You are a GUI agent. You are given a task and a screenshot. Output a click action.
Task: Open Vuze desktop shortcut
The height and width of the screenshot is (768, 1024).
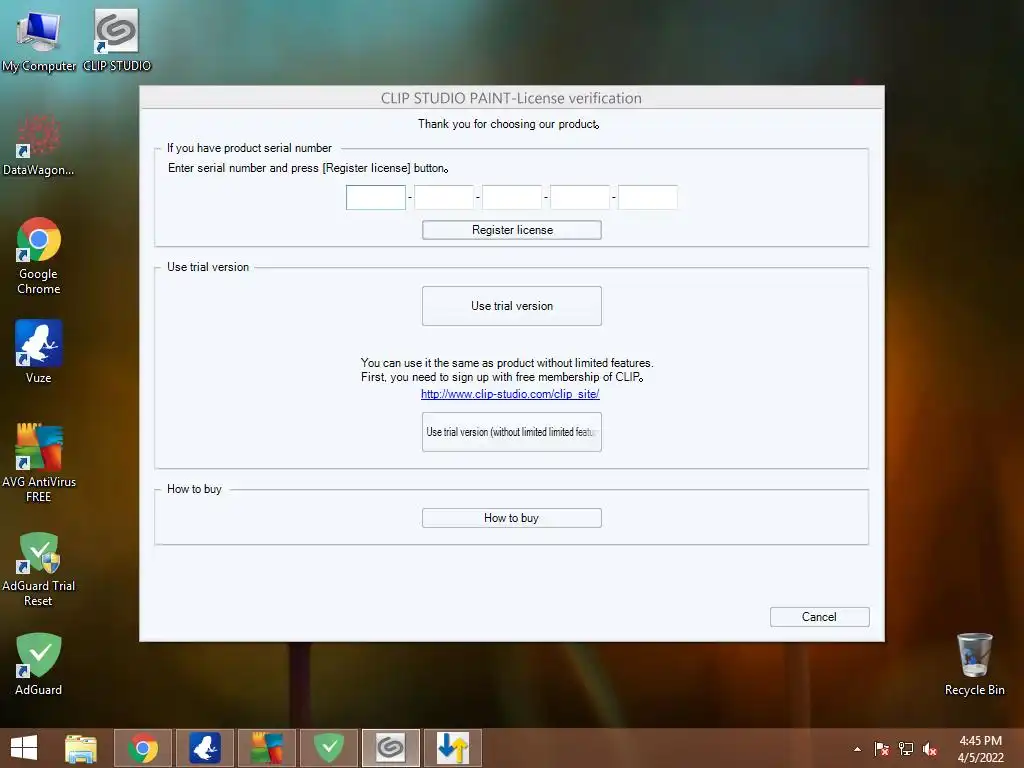39,351
